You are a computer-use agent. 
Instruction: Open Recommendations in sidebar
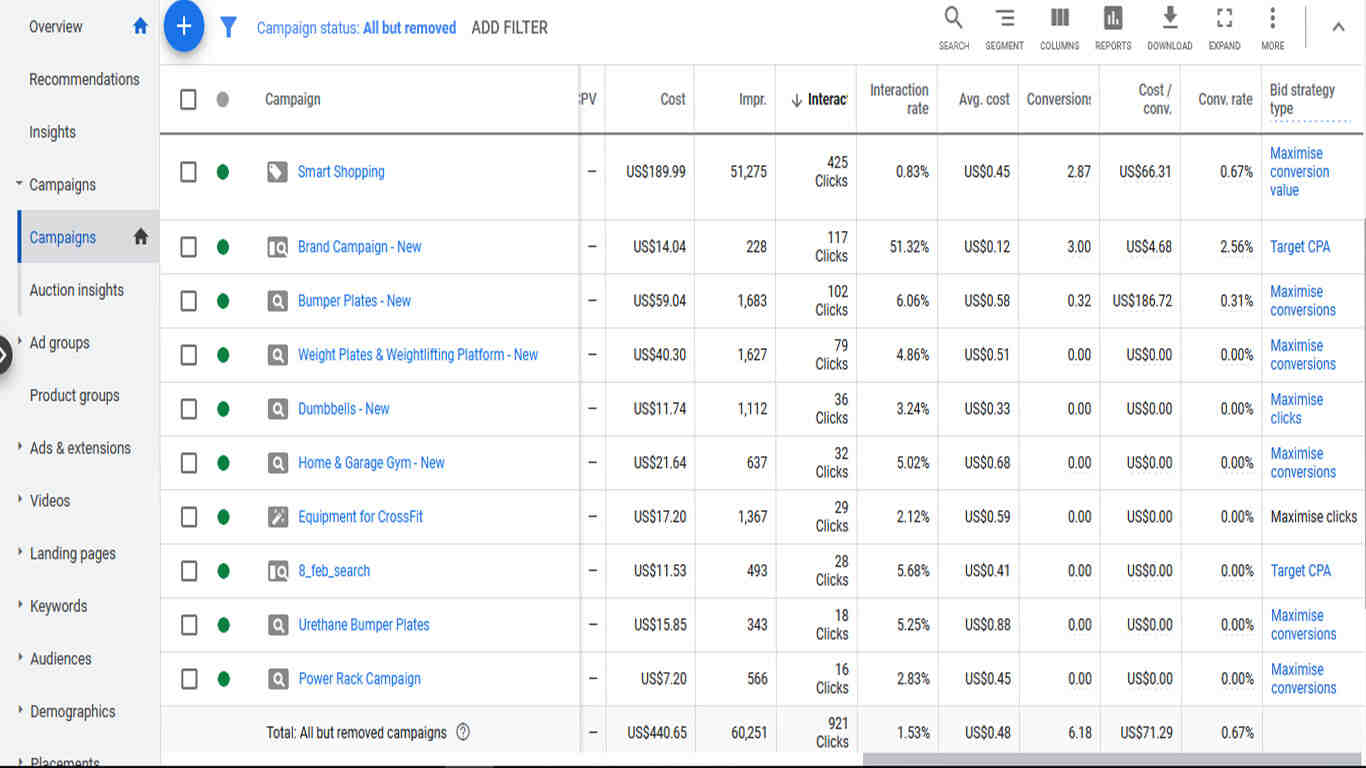pos(84,79)
